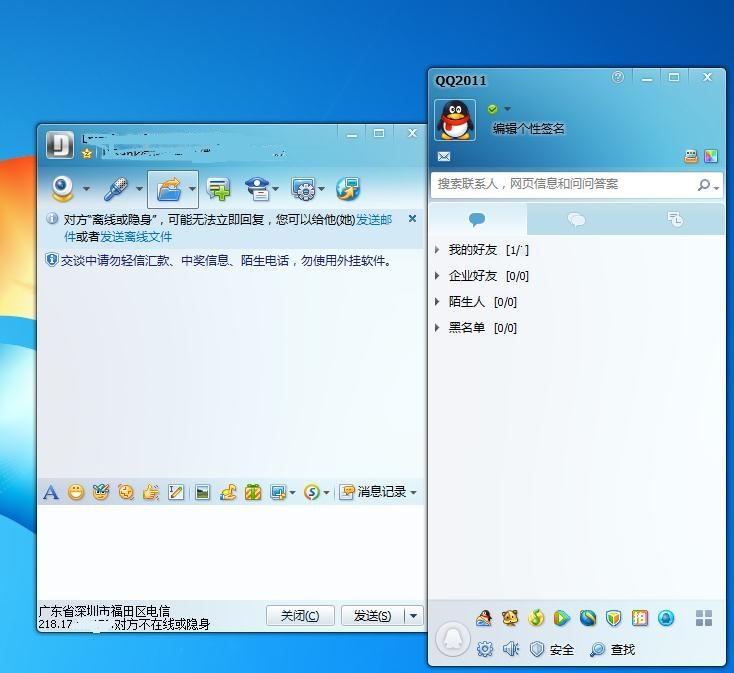The image size is (734, 673).
Task: Toggle sound with the speaker icon
Action: (511, 649)
